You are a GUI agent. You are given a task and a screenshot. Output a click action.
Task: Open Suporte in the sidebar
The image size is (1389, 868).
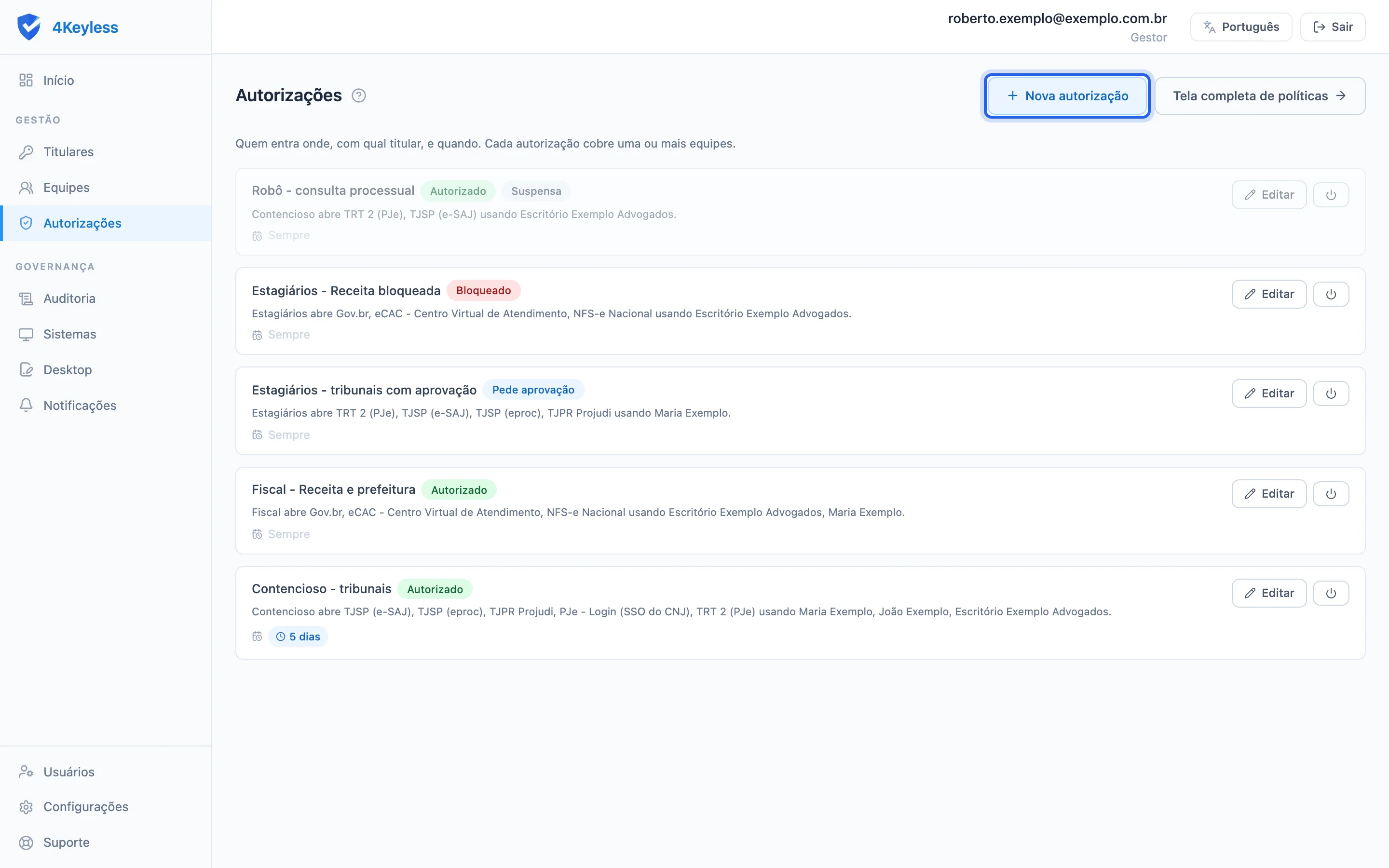(x=106, y=842)
